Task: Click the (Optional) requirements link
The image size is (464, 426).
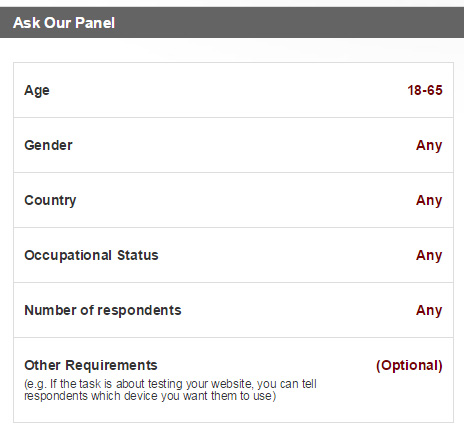Action: 409,365
